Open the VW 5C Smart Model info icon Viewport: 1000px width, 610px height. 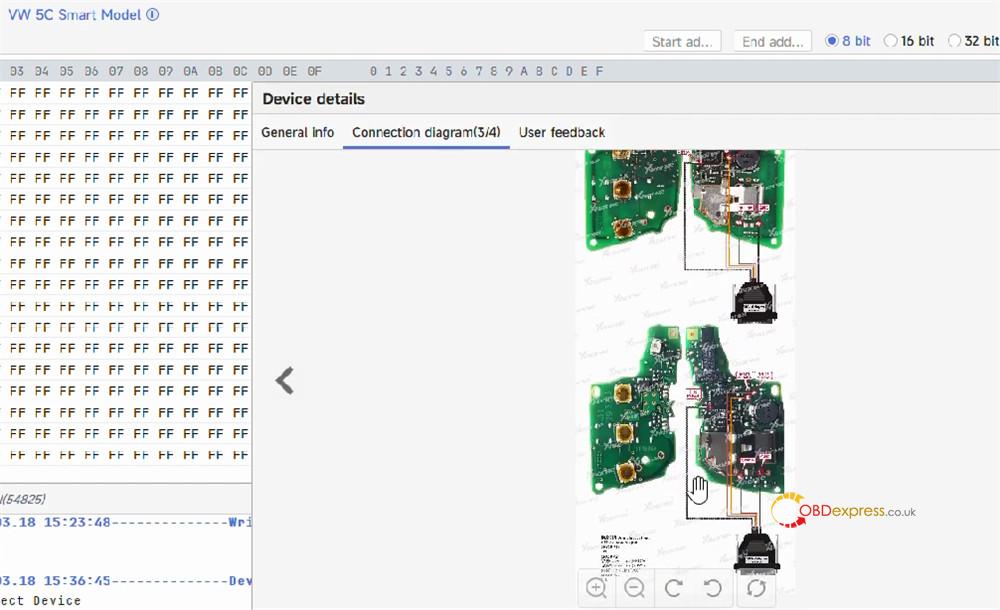tap(150, 14)
